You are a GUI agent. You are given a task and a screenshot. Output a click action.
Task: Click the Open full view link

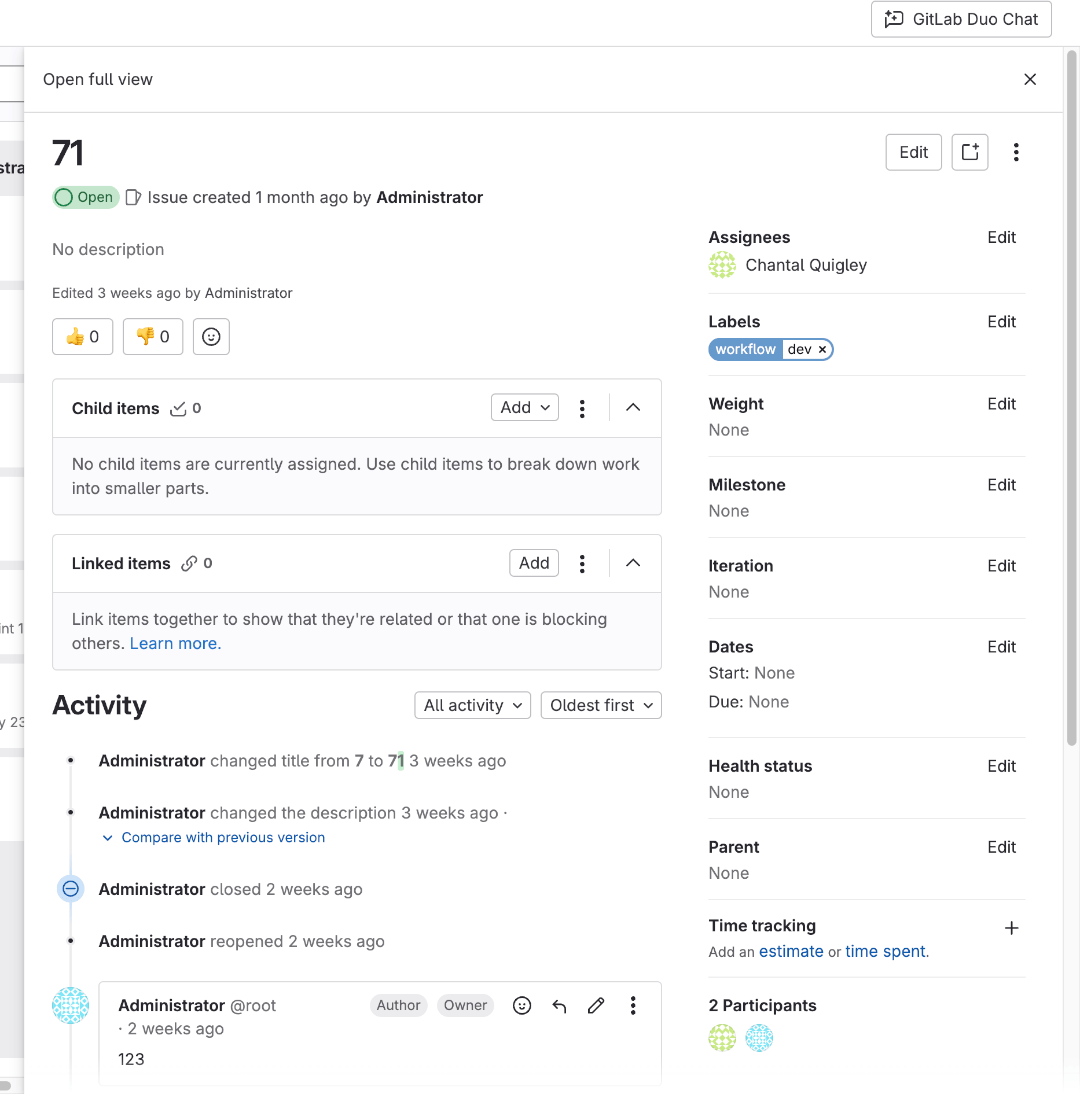(98, 79)
